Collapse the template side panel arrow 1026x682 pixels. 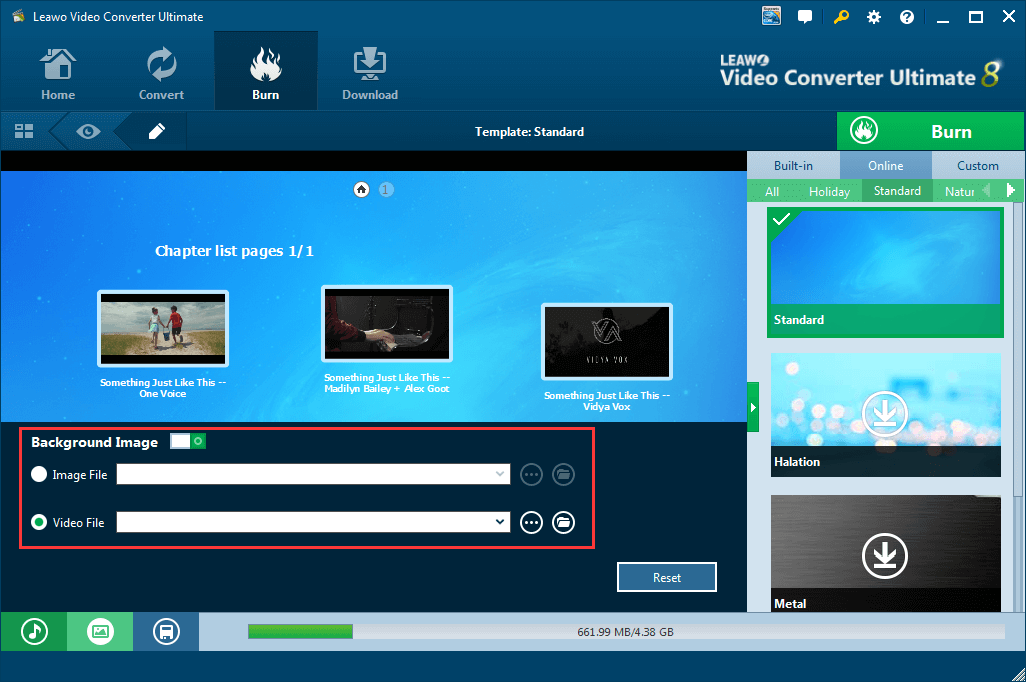(753, 407)
